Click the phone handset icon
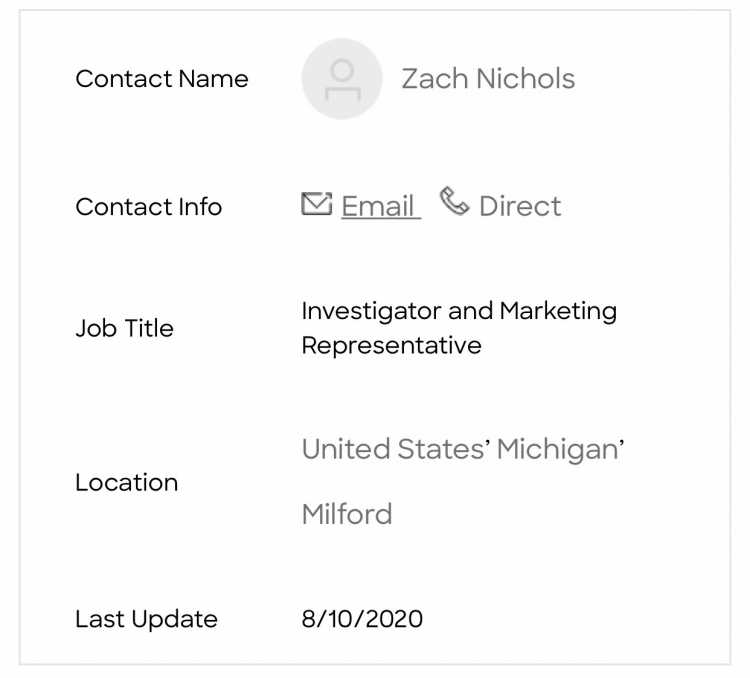The image size is (750, 678). click(454, 201)
